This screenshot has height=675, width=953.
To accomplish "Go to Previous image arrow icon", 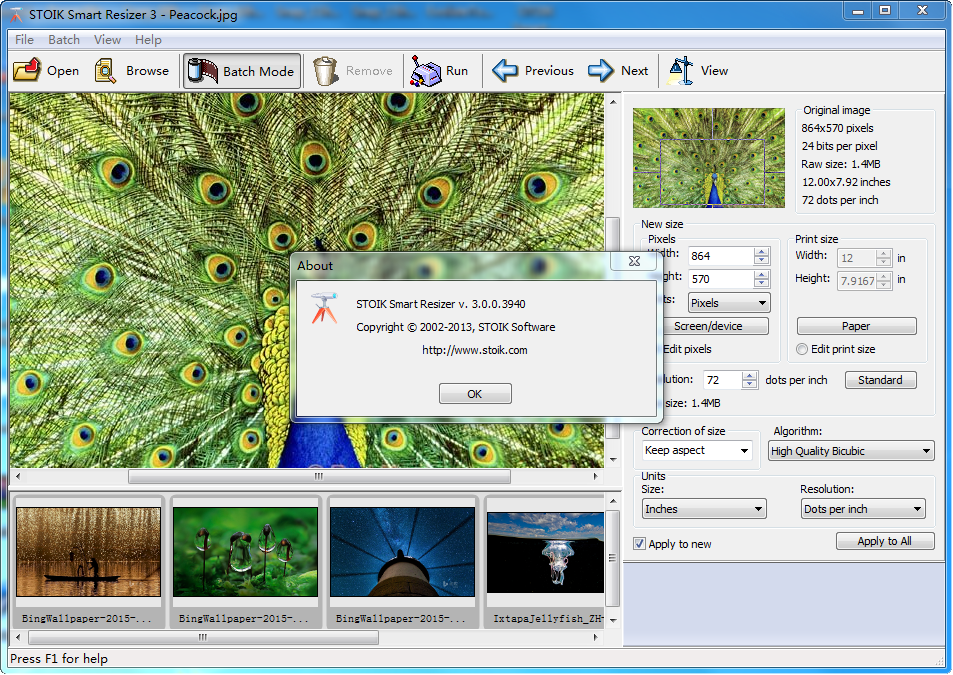I will [x=506, y=71].
